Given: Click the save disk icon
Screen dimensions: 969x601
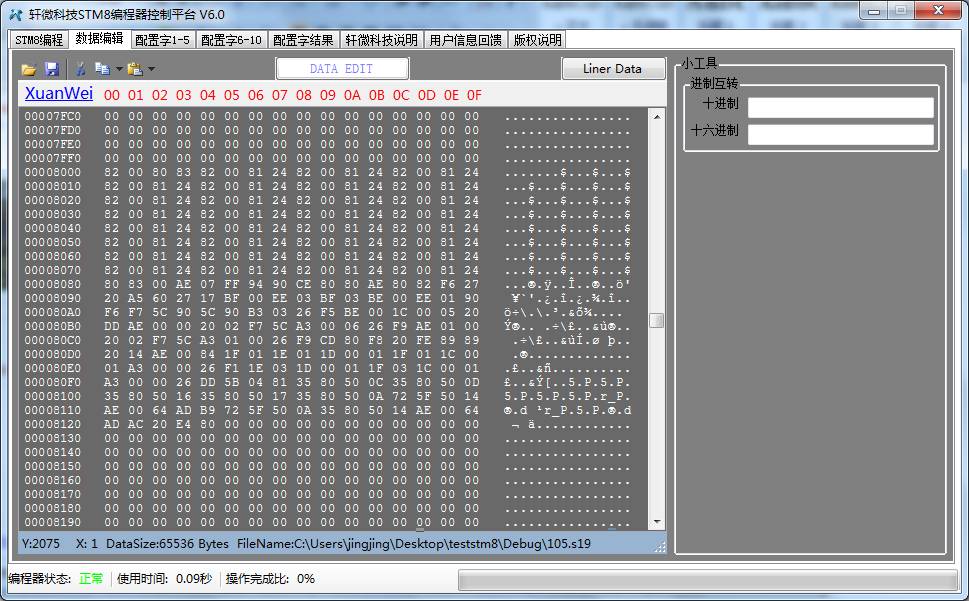Looking at the screenshot, I should click(x=52, y=69).
